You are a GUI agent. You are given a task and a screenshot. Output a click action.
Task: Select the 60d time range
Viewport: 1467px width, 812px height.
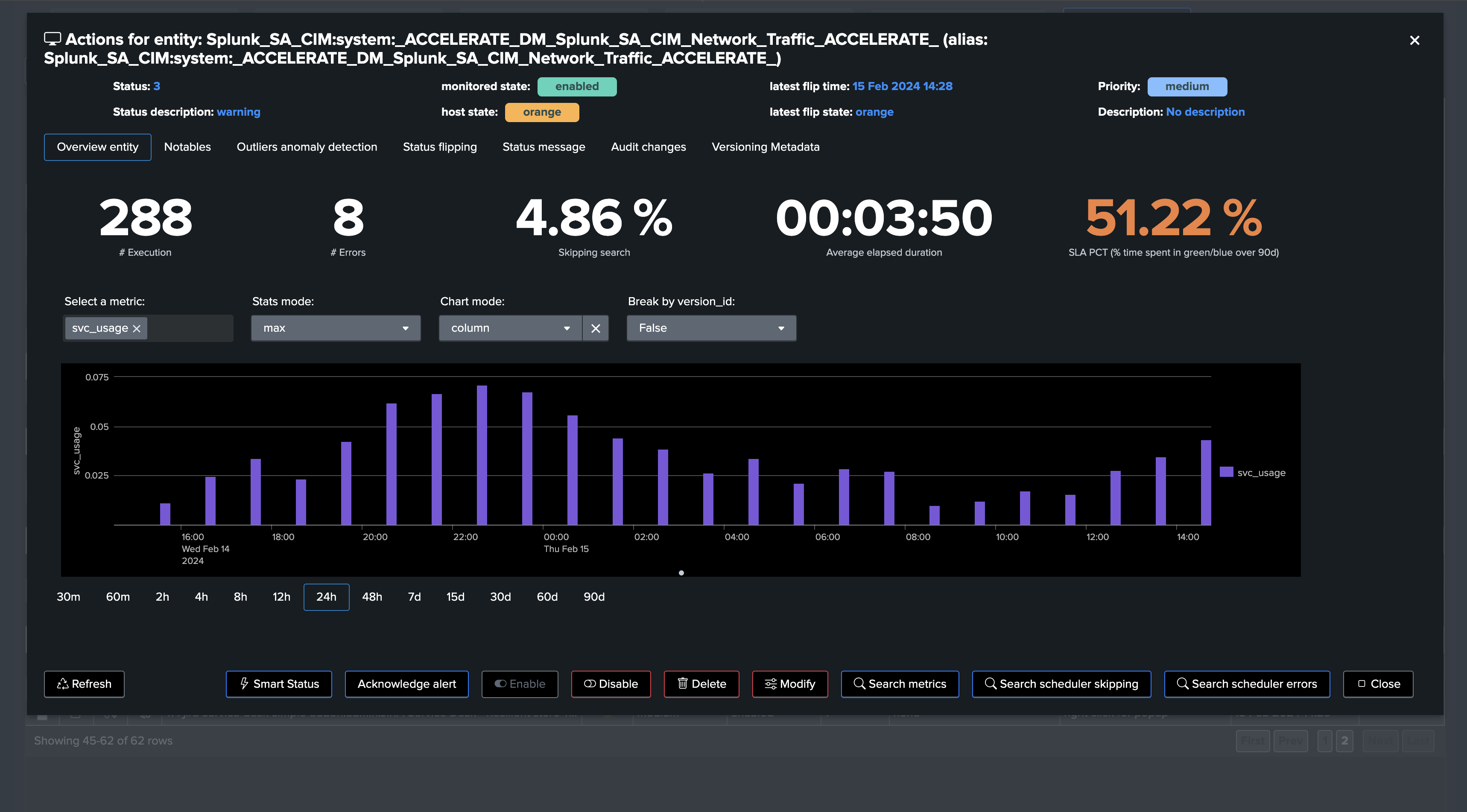(x=547, y=597)
